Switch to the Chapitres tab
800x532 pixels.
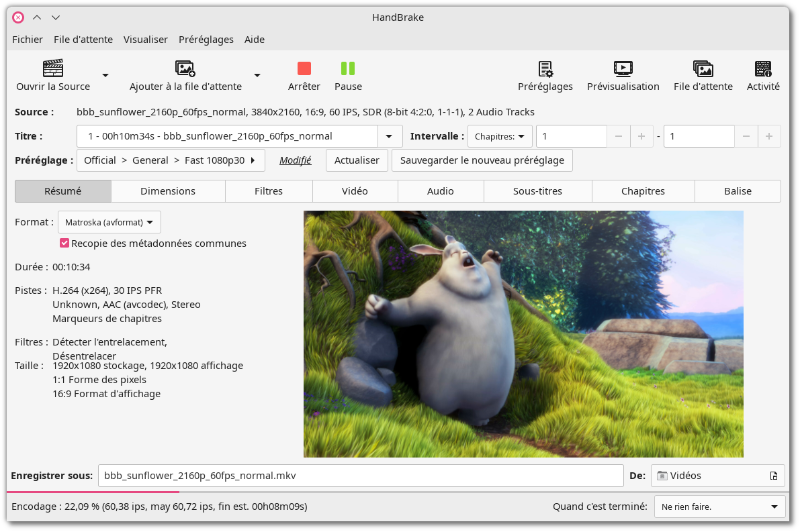pos(643,191)
